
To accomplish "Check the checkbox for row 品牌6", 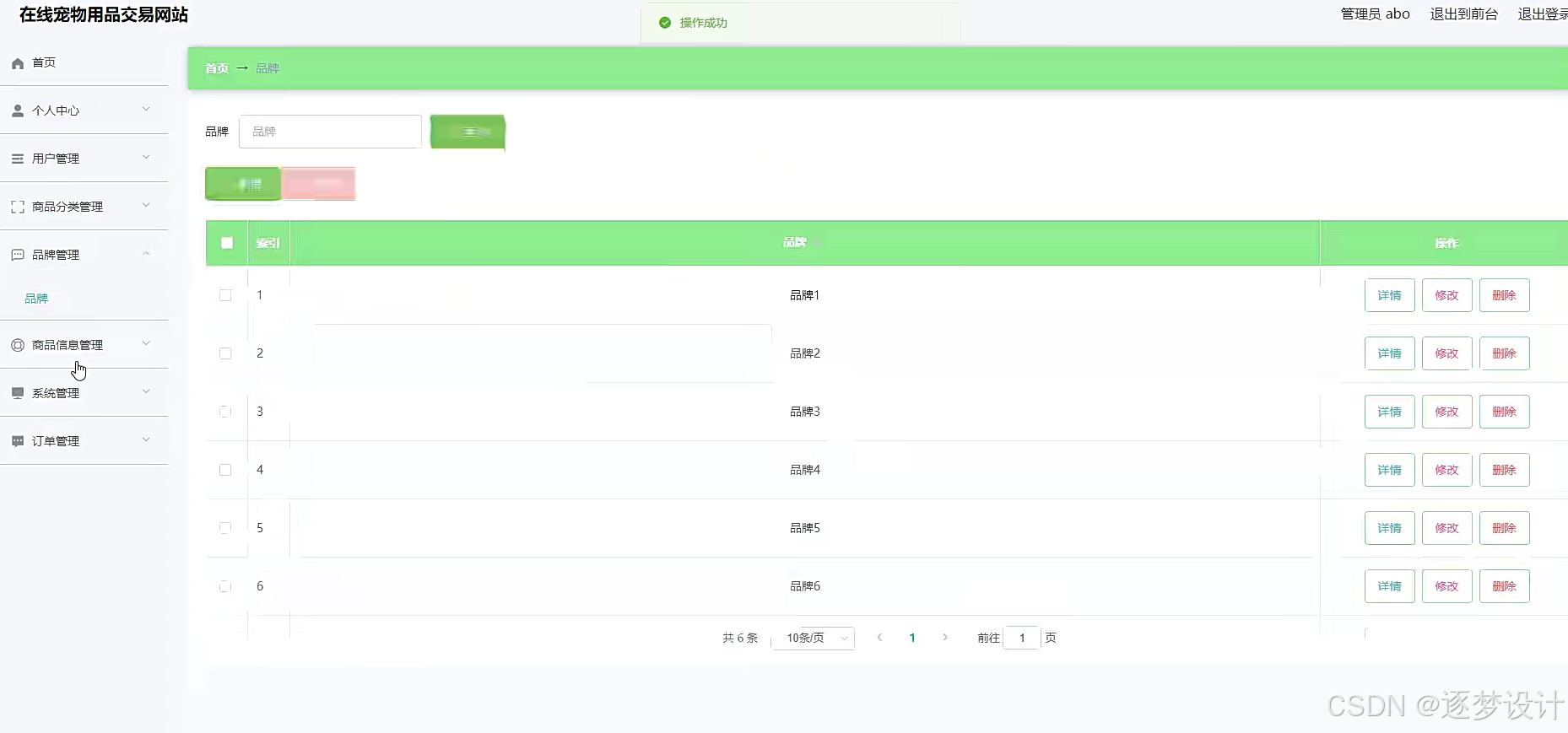I will point(225,586).
